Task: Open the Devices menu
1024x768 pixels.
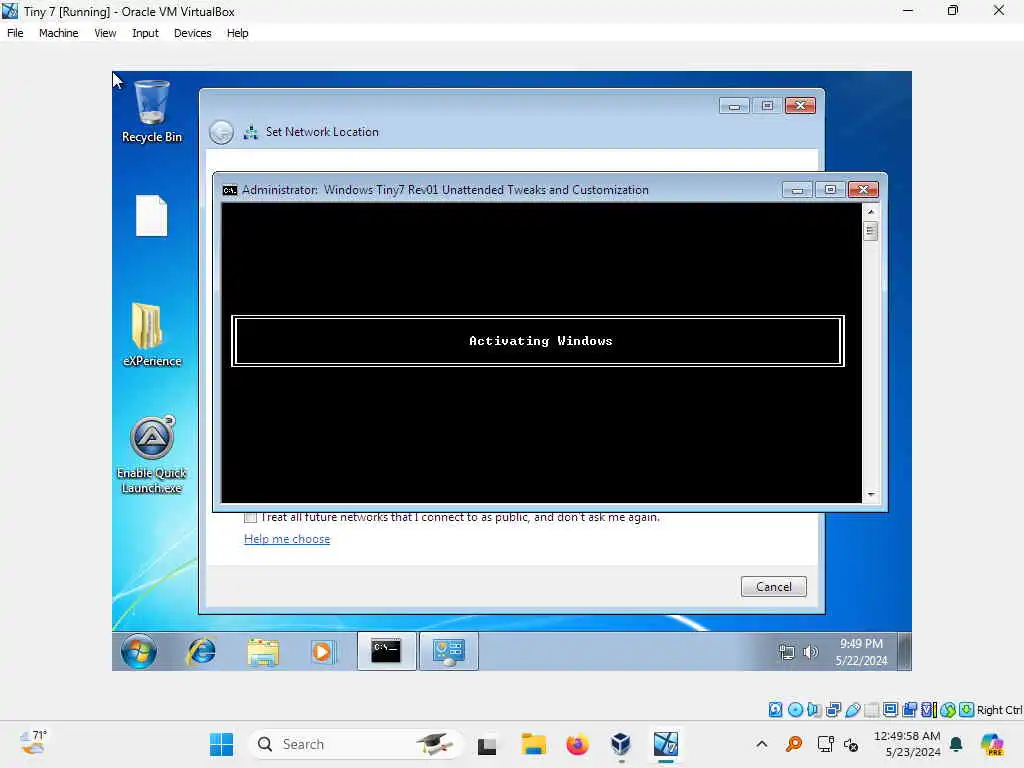Action: pyautogui.click(x=193, y=33)
